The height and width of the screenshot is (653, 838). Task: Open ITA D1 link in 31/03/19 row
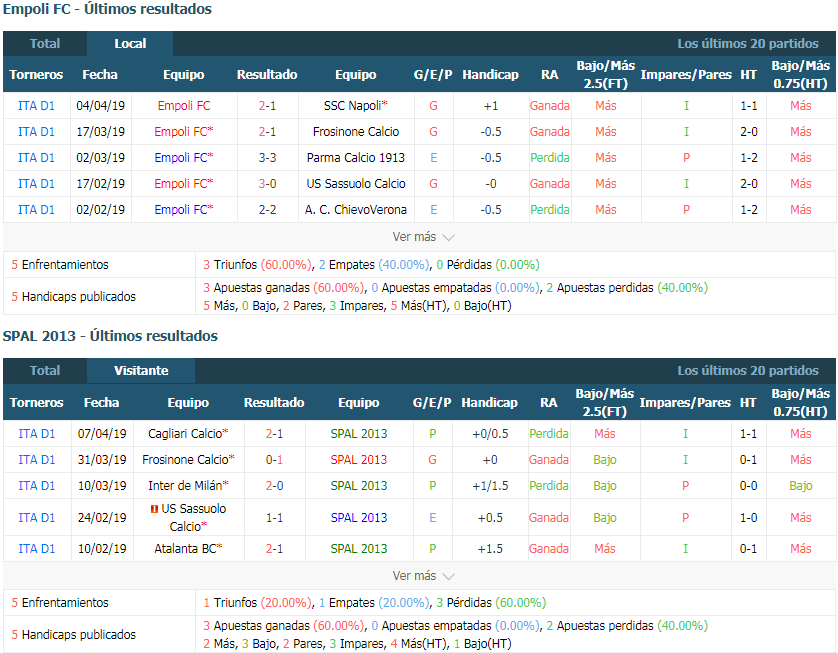(x=37, y=460)
